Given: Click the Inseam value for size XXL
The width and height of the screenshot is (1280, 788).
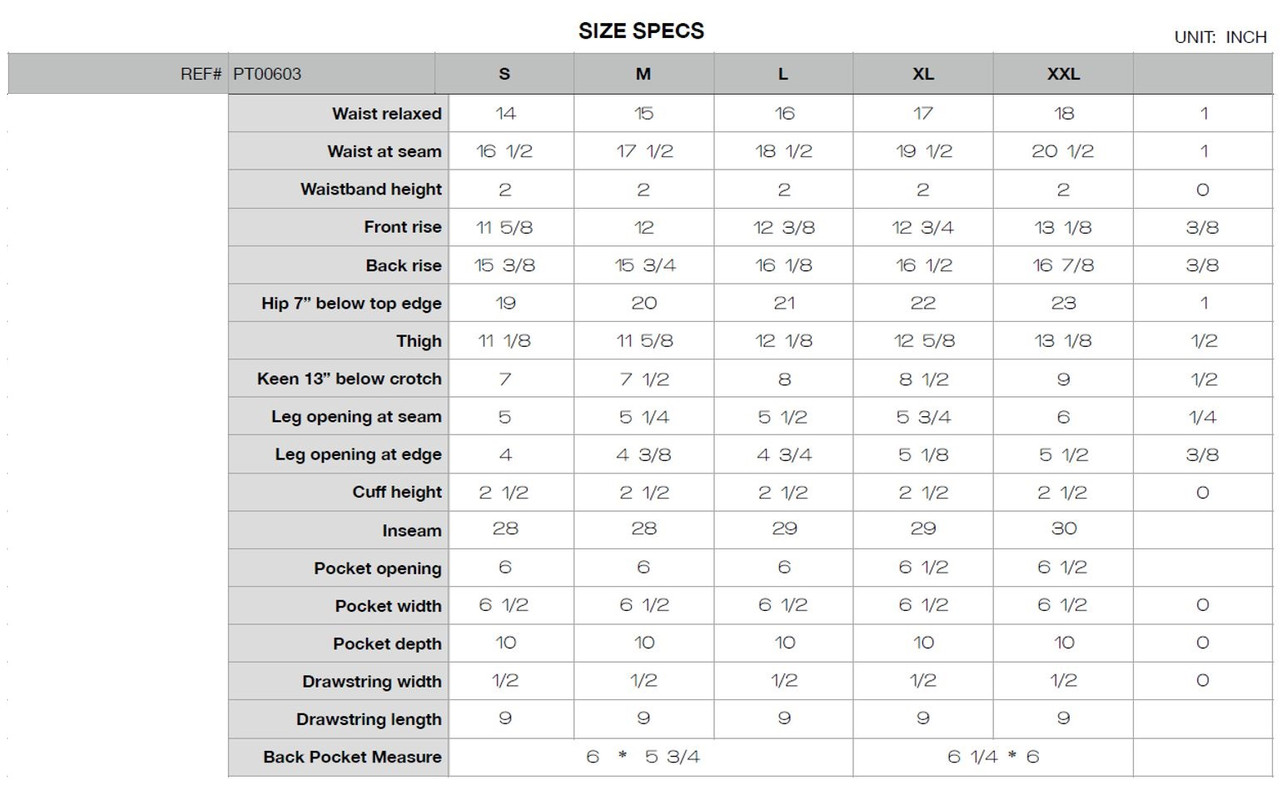Looking at the screenshot, I should coord(1063,528).
